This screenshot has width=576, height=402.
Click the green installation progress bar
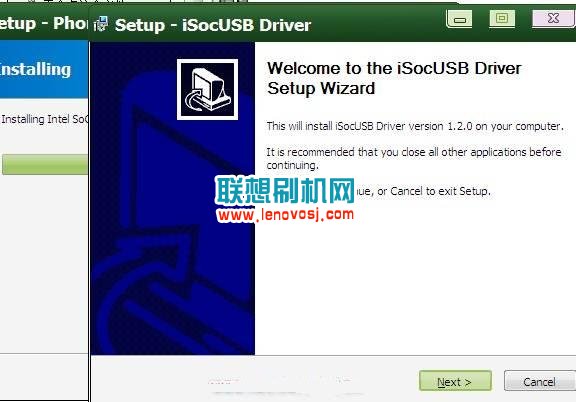click(x=44, y=164)
